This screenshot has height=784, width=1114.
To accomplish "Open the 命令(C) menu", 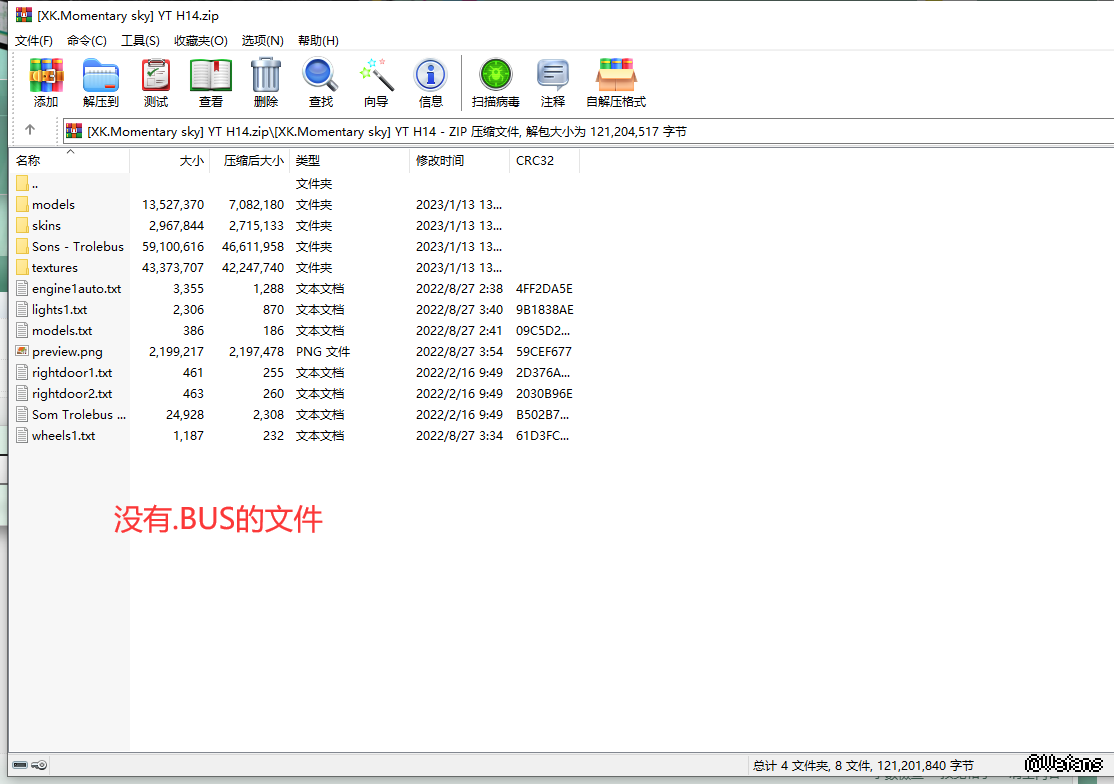I will [87, 40].
